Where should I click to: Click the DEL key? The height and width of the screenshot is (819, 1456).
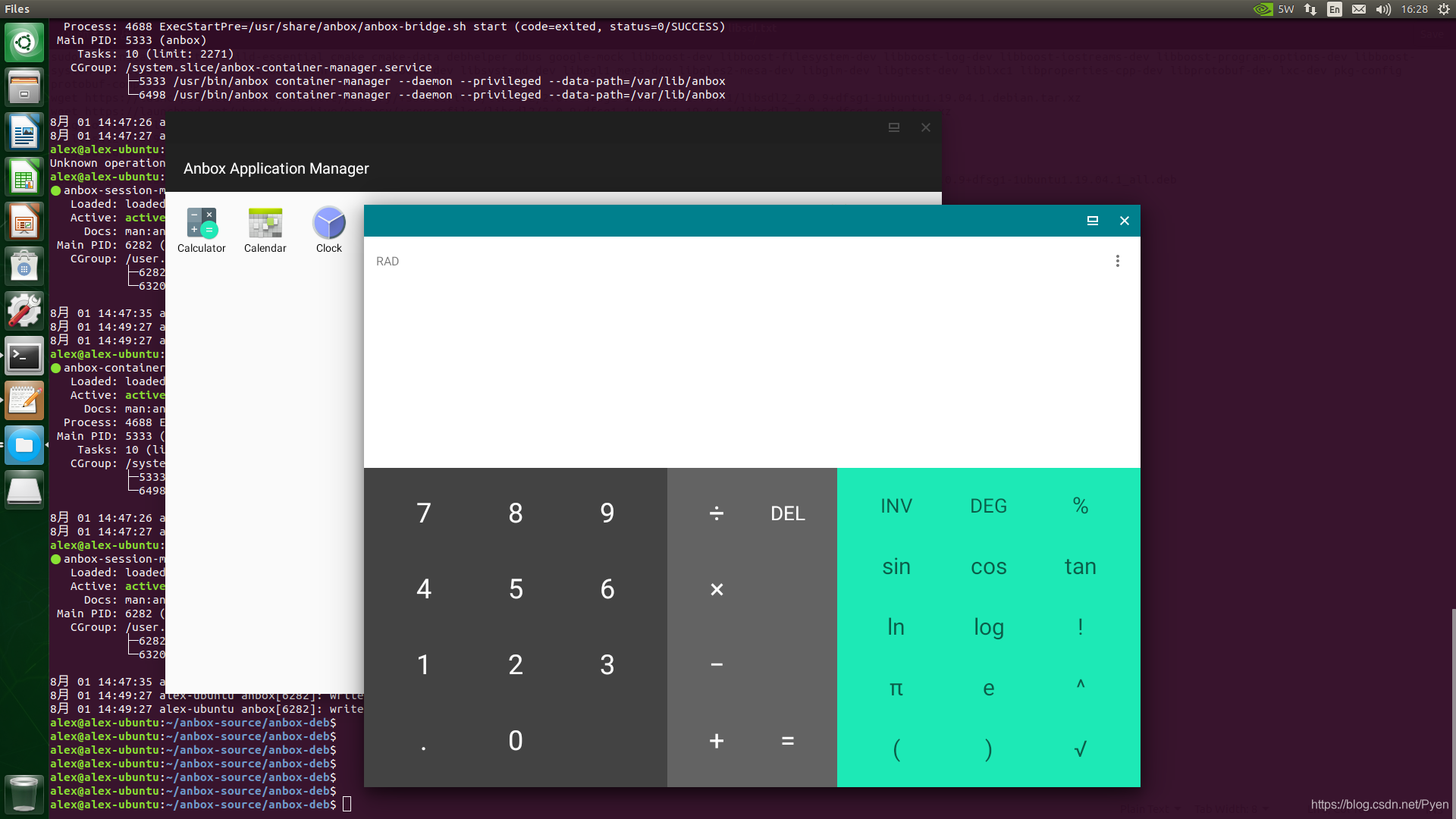pyautogui.click(x=788, y=513)
